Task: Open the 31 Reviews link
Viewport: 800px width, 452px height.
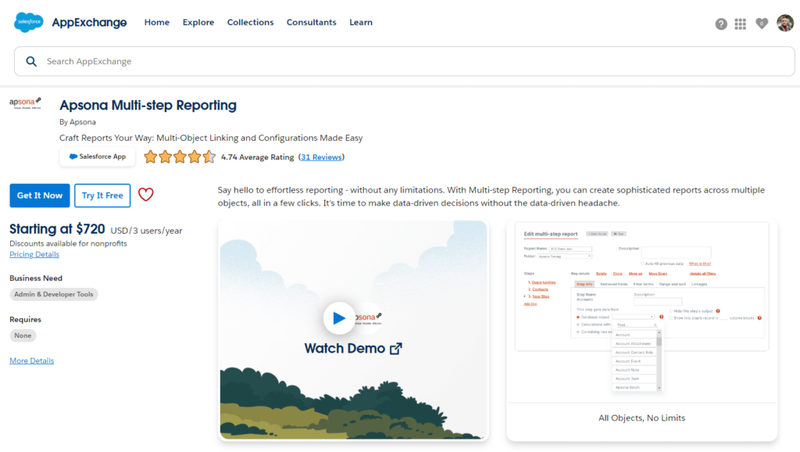Action: 321,157
